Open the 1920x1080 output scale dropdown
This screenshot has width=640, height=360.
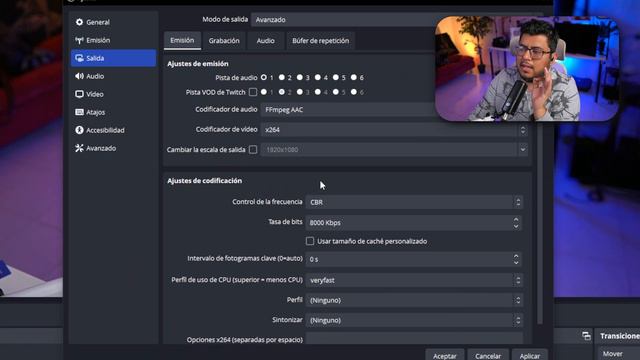(394, 150)
